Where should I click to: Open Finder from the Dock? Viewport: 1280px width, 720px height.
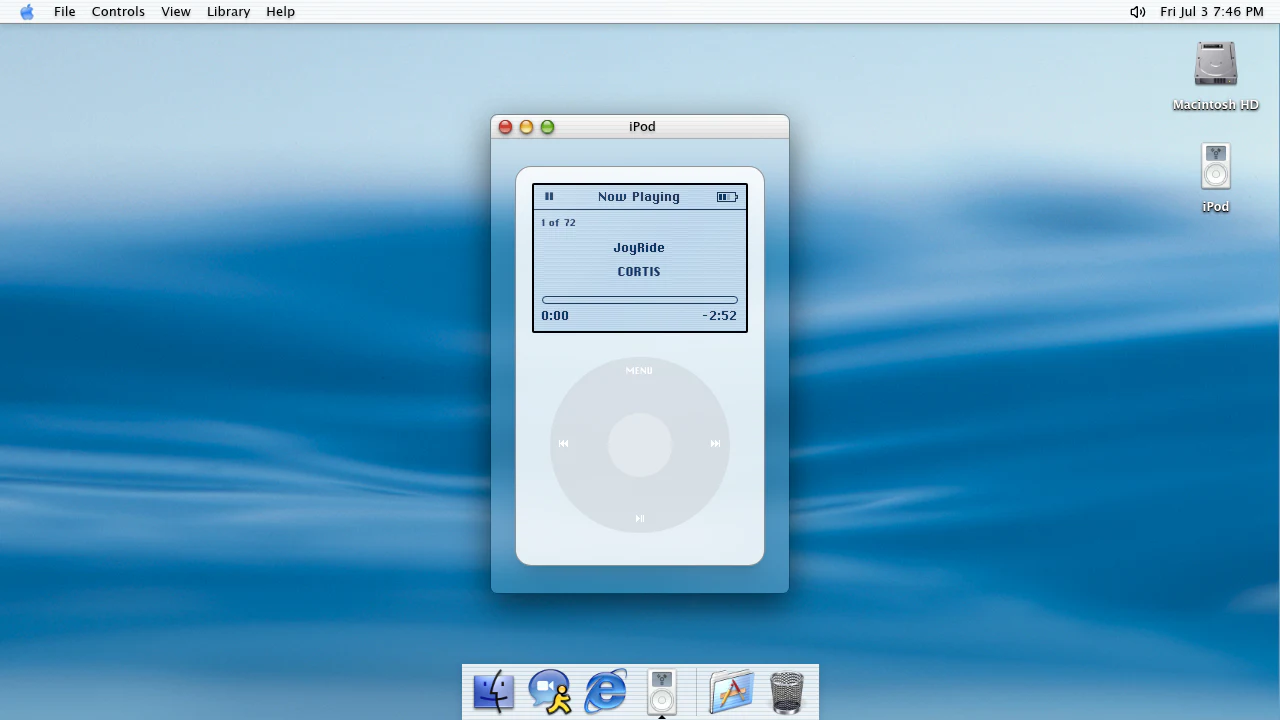tap(494, 692)
